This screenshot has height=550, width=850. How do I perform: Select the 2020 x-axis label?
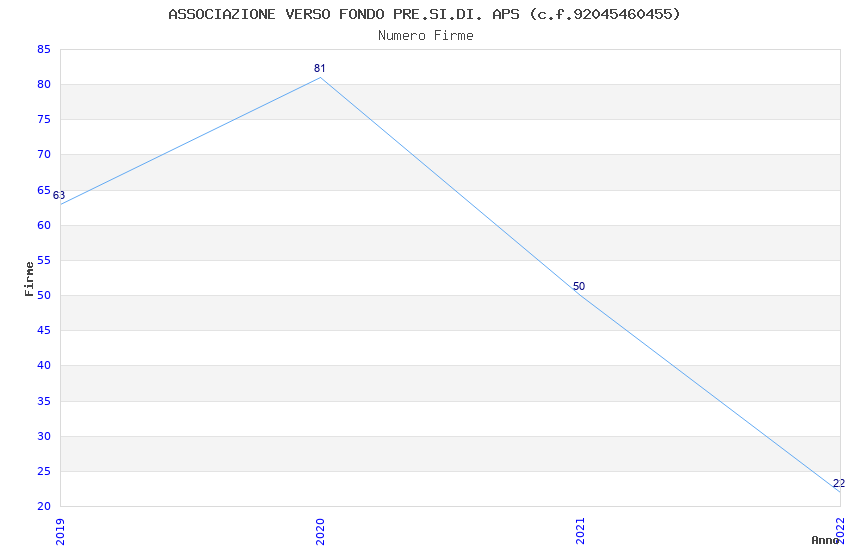pyautogui.click(x=320, y=532)
